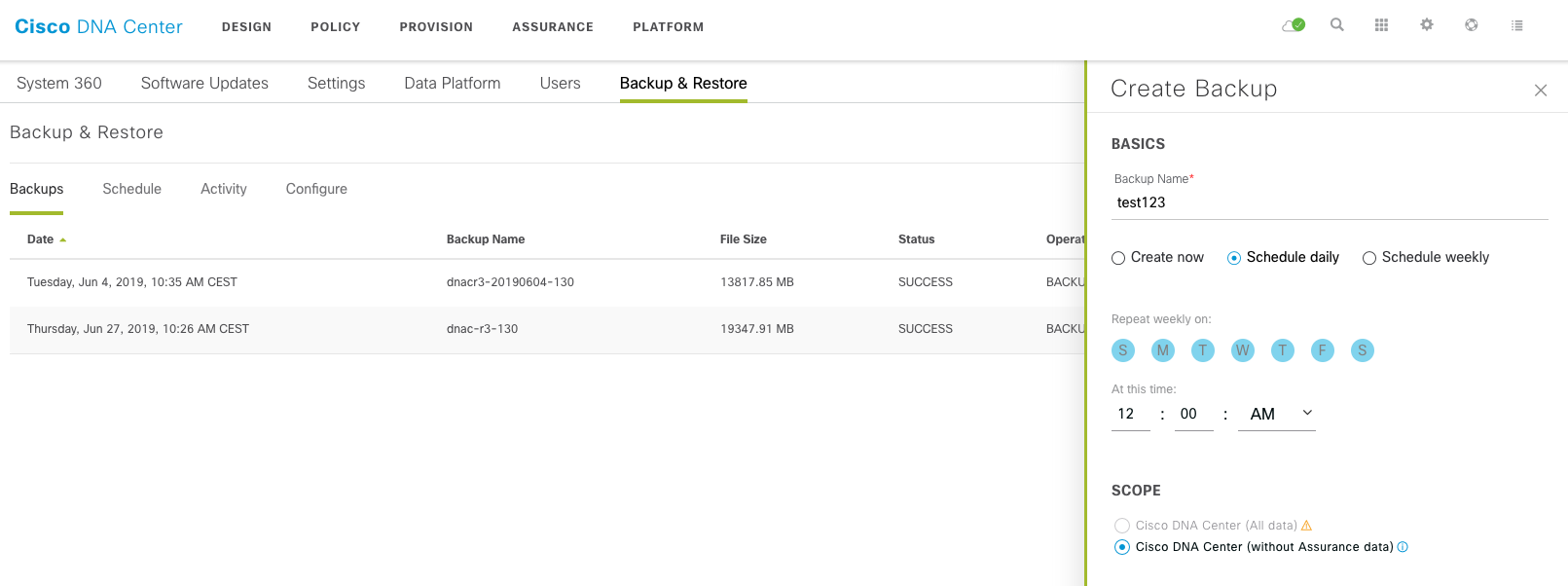
Task: Click the warning icon next to All data
Action: (1306, 526)
